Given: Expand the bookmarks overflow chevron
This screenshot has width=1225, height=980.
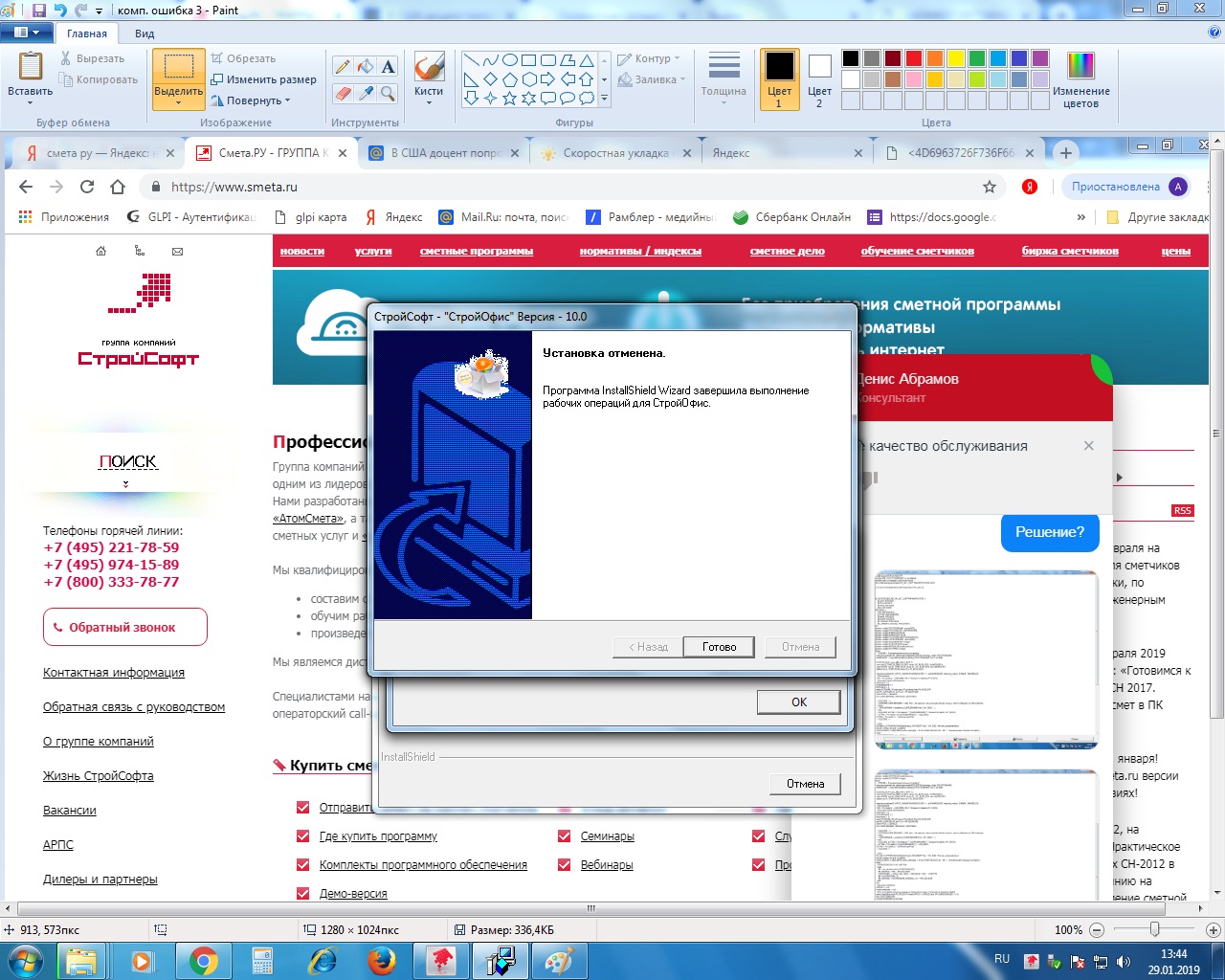Looking at the screenshot, I should pyautogui.click(x=1081, y=217).
